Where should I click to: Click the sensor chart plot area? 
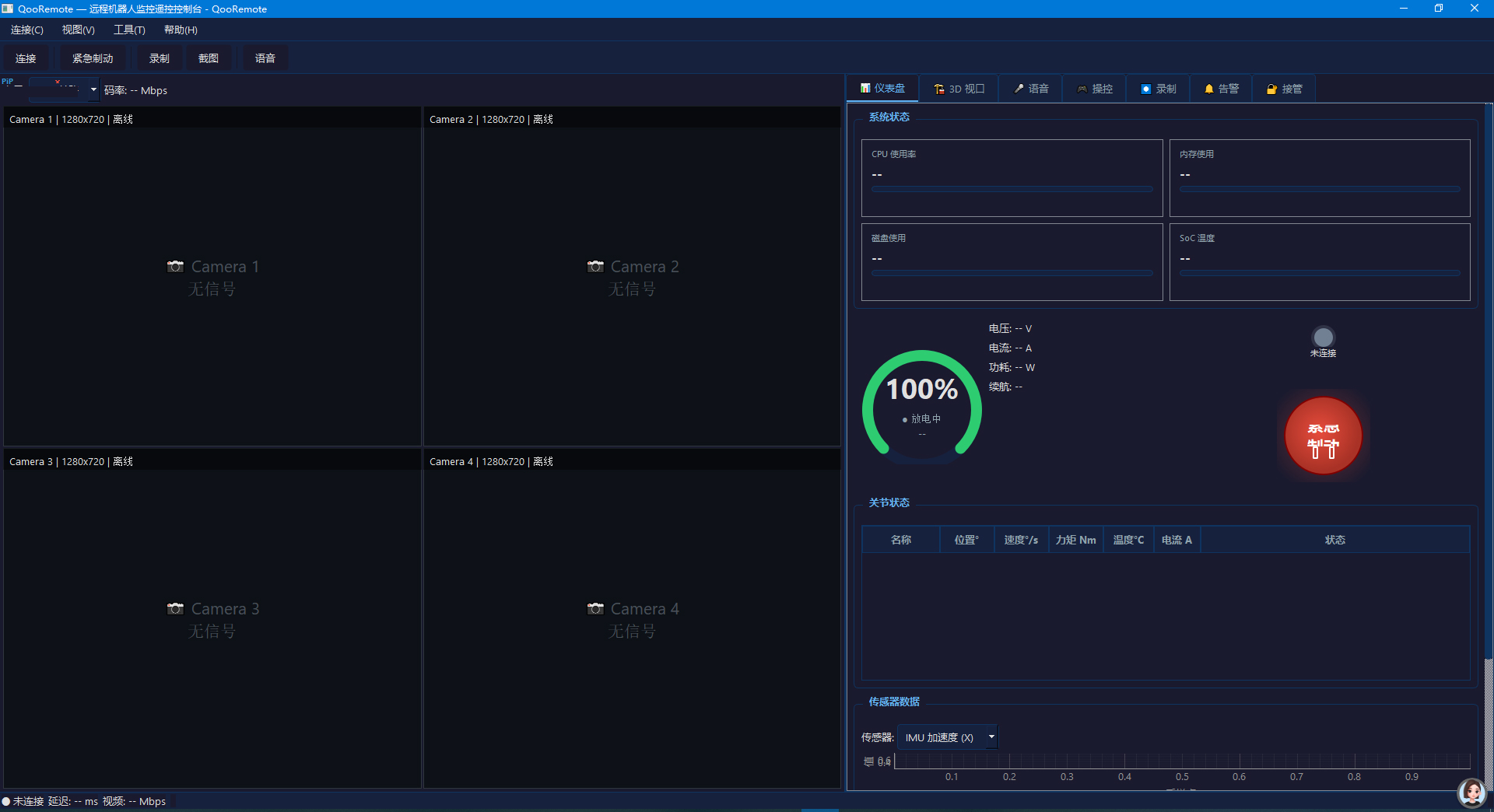pyautogui.click(x=1182, y=761)
